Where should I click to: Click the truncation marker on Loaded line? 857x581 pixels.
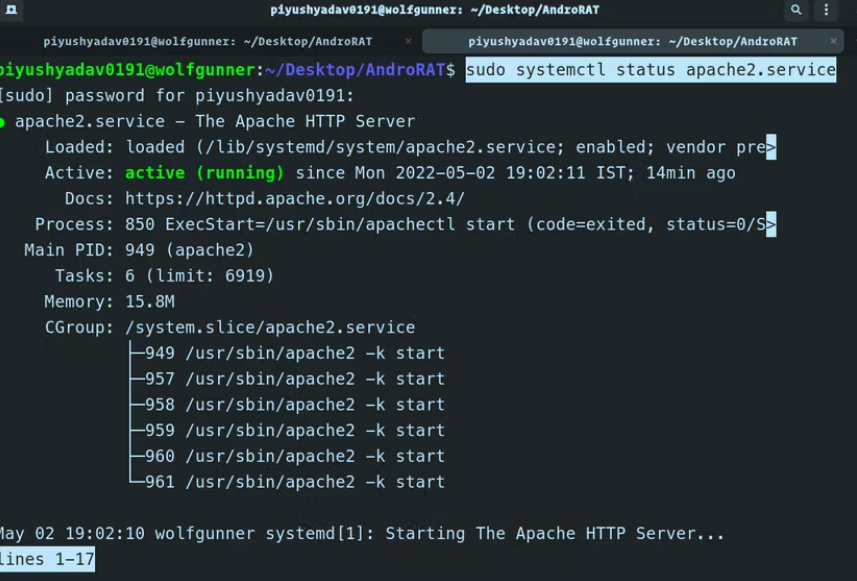tap(771, 147)
